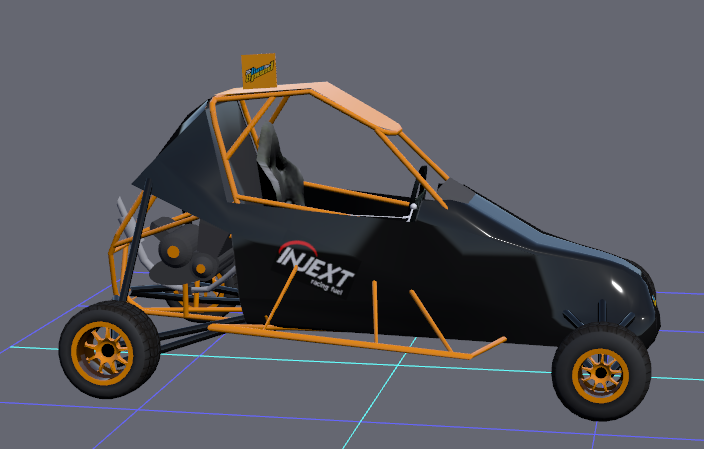Click the orange sign on the roof
704x449 pixels.
(259, 70)
